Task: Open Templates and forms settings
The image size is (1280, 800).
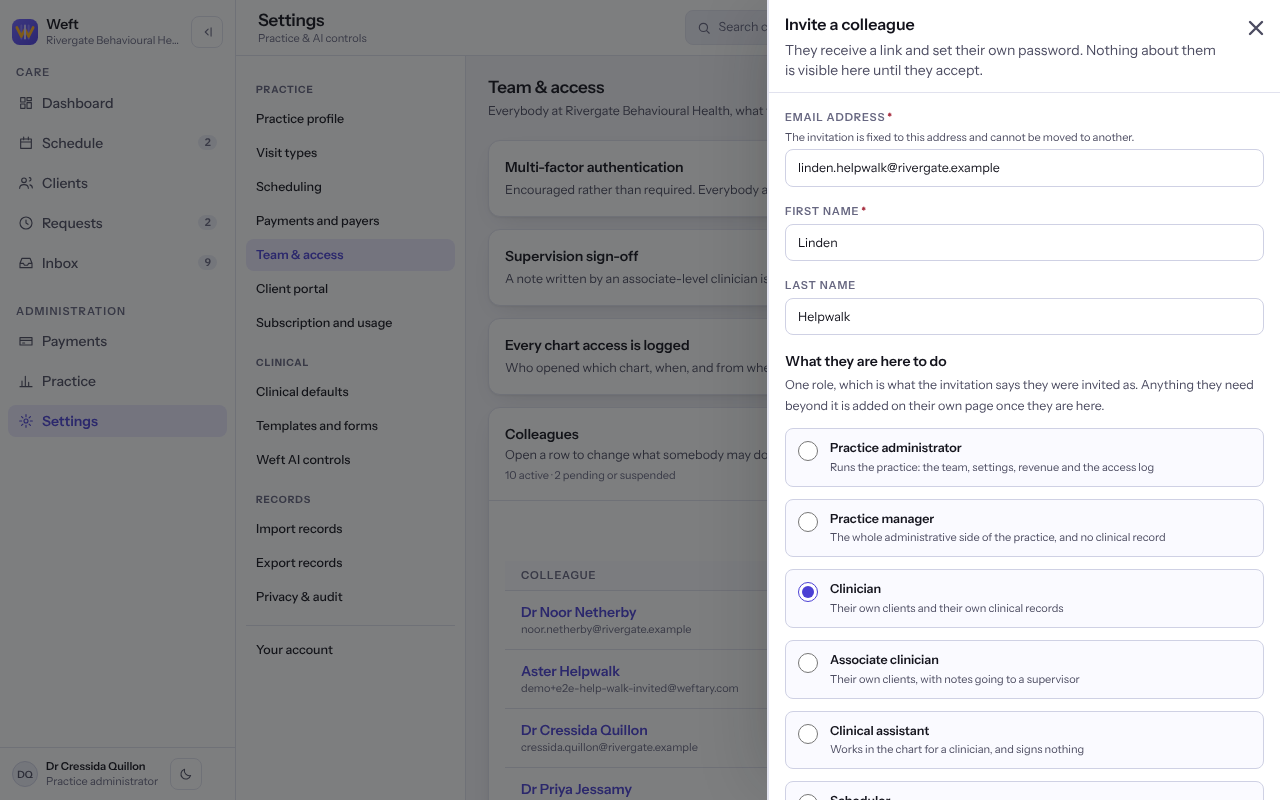Action: [350, 426]
